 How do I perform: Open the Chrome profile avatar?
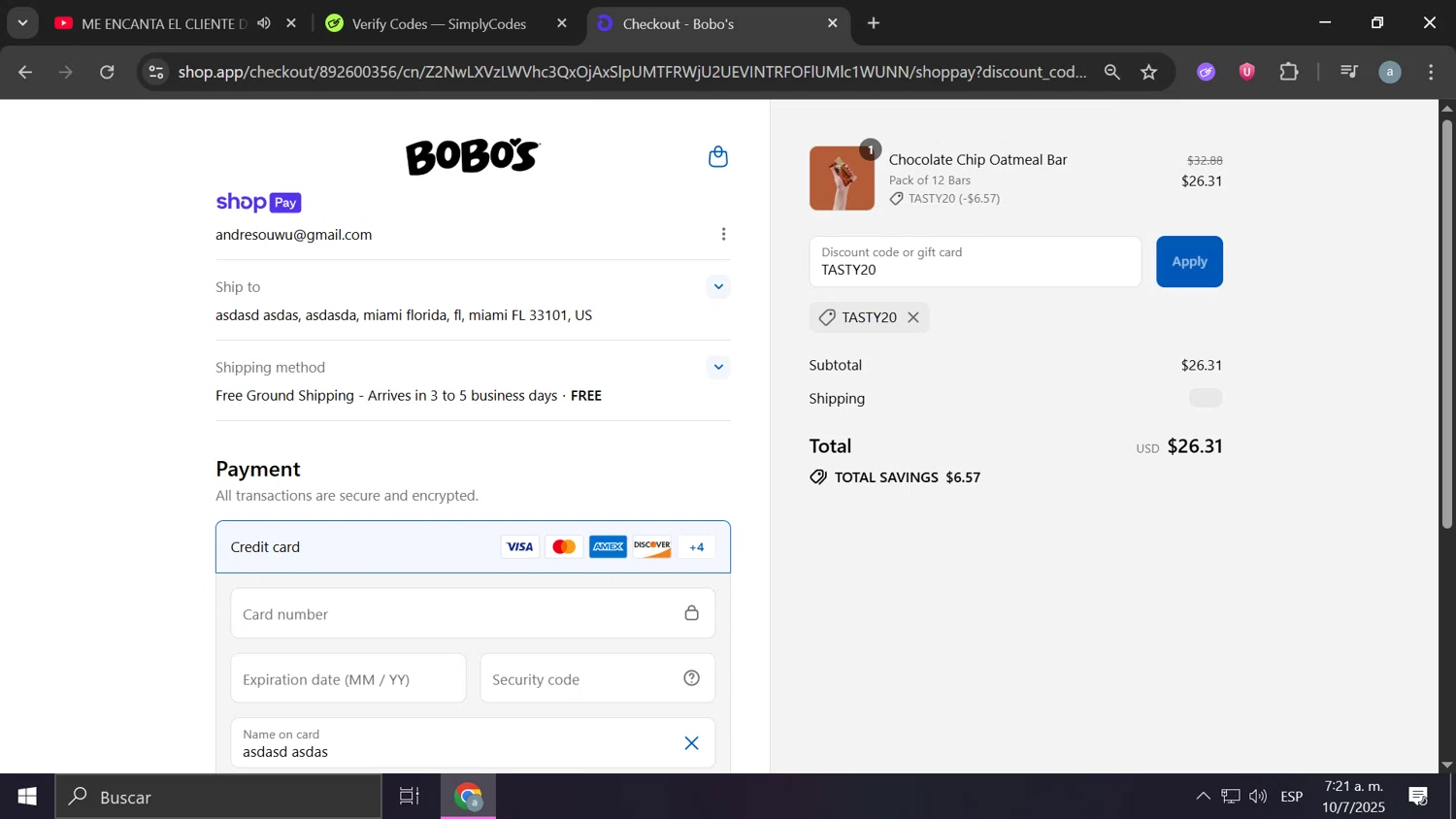tap(1390, 72)
